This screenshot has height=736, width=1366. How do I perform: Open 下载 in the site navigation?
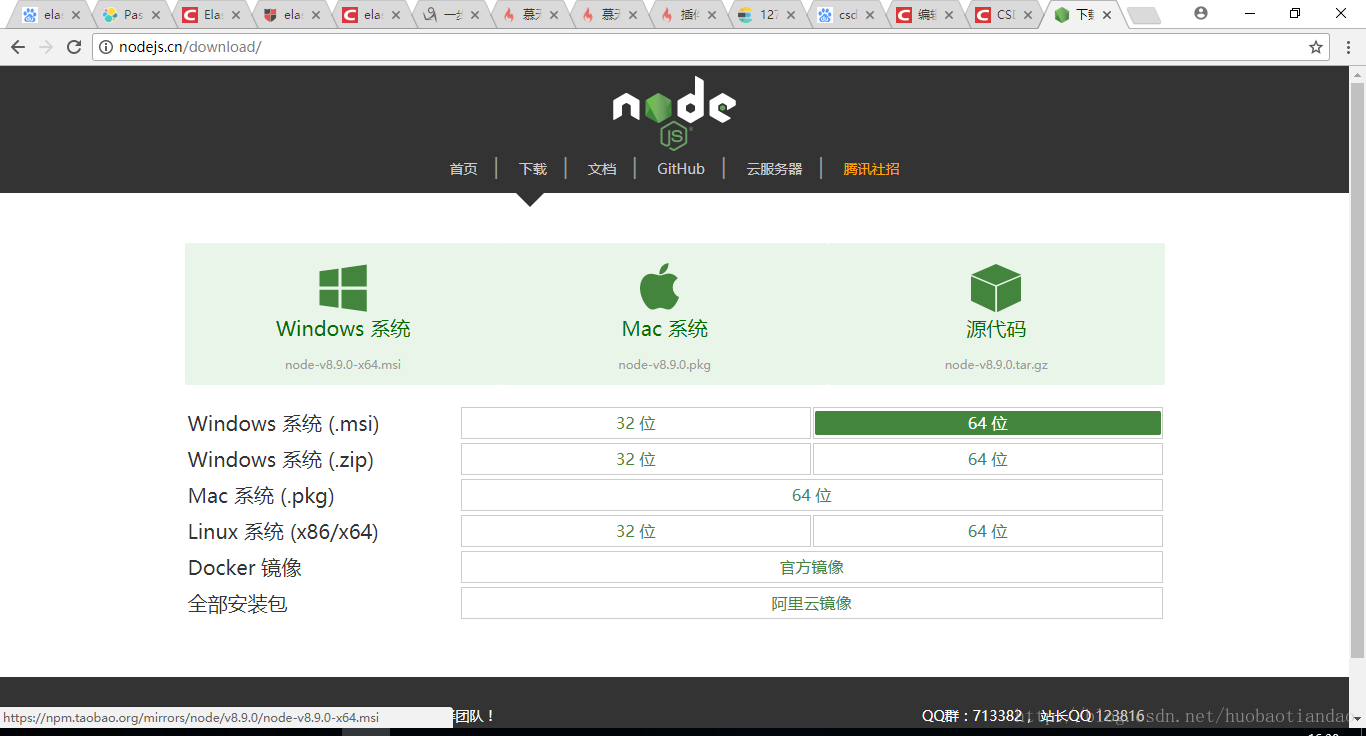coord(533,169)
